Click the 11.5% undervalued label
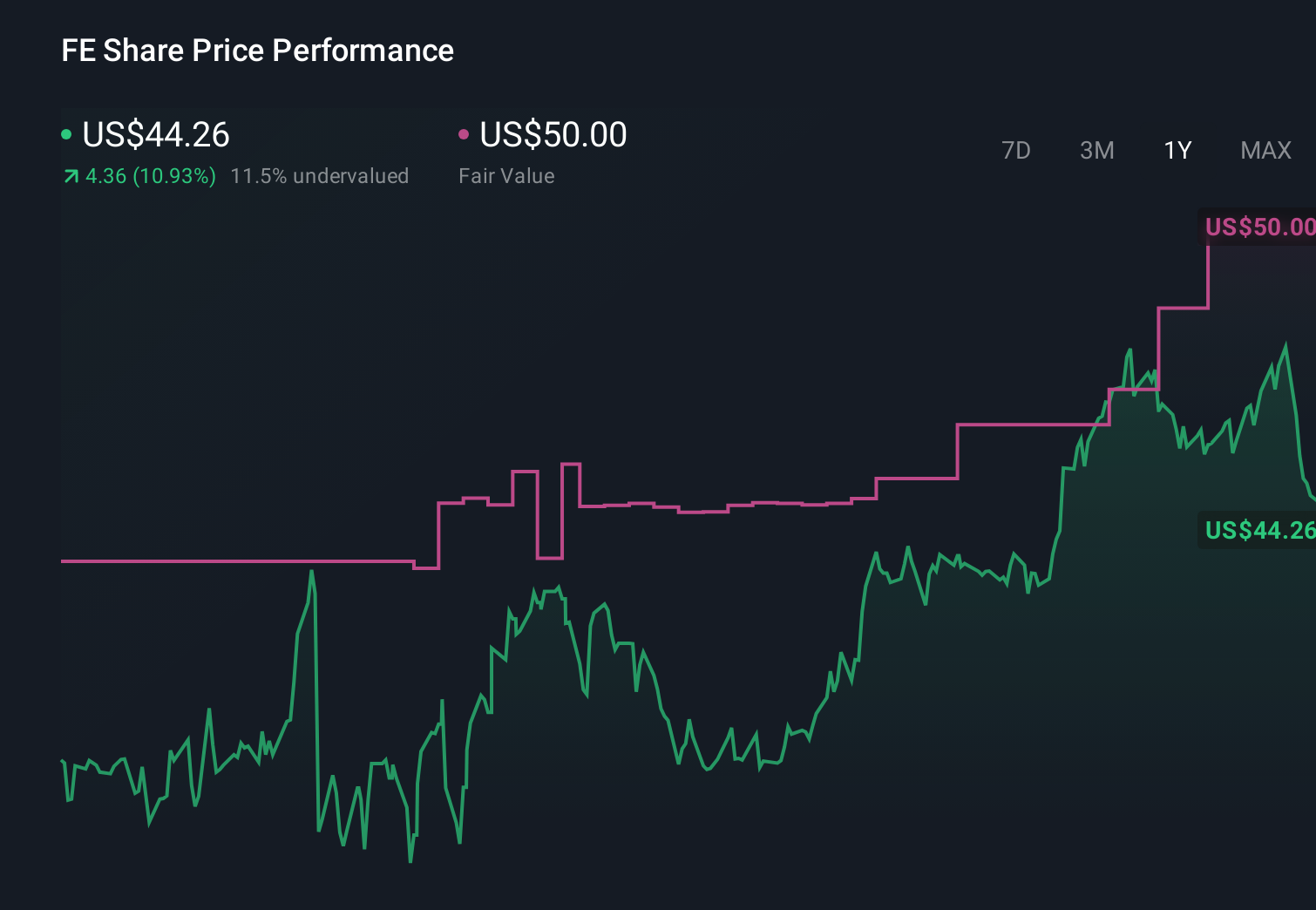Viewport: 1316px width, 910px height. pos(320,175)
